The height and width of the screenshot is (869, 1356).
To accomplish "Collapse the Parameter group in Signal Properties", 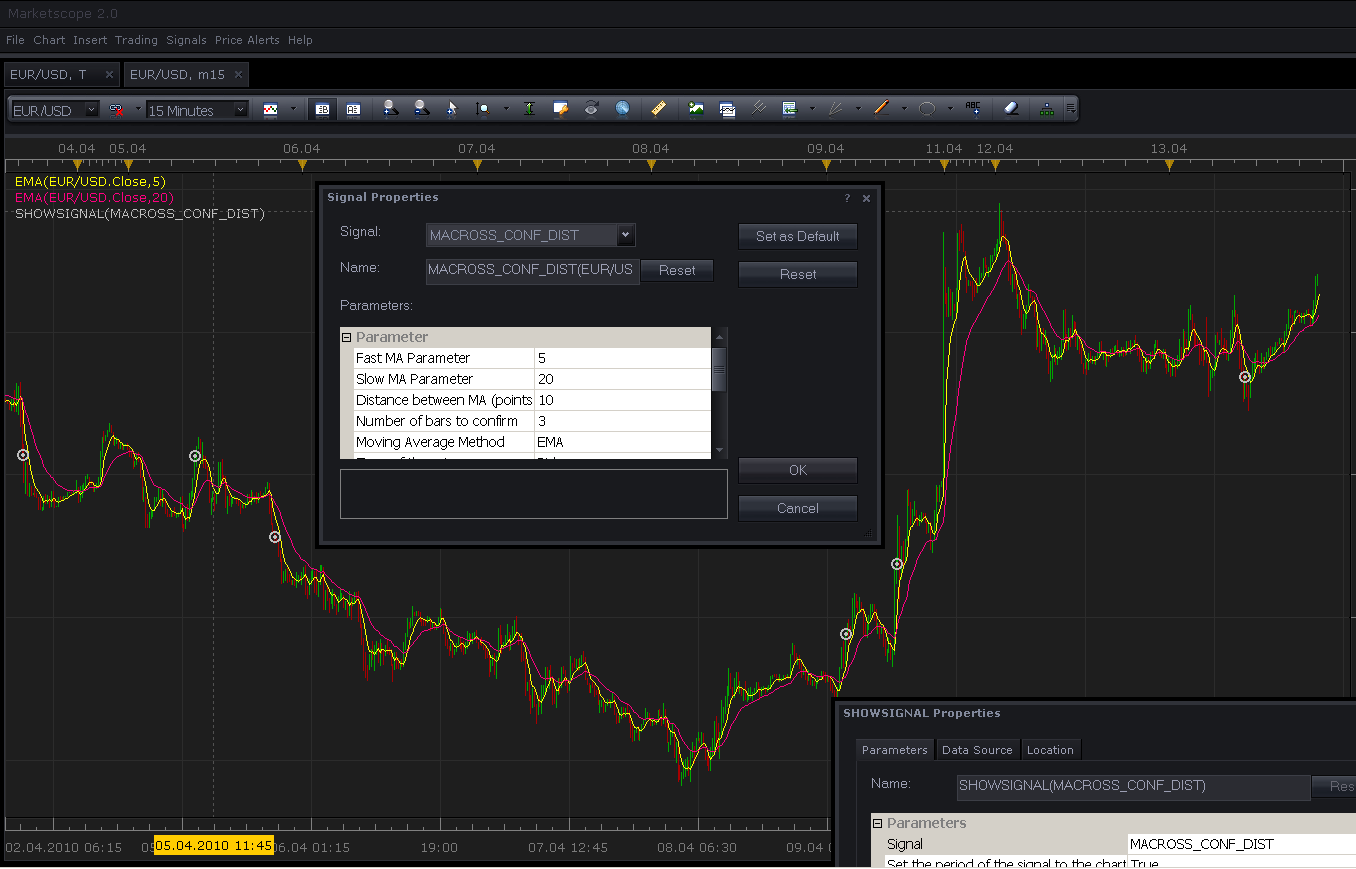I will tap(347, 337).
